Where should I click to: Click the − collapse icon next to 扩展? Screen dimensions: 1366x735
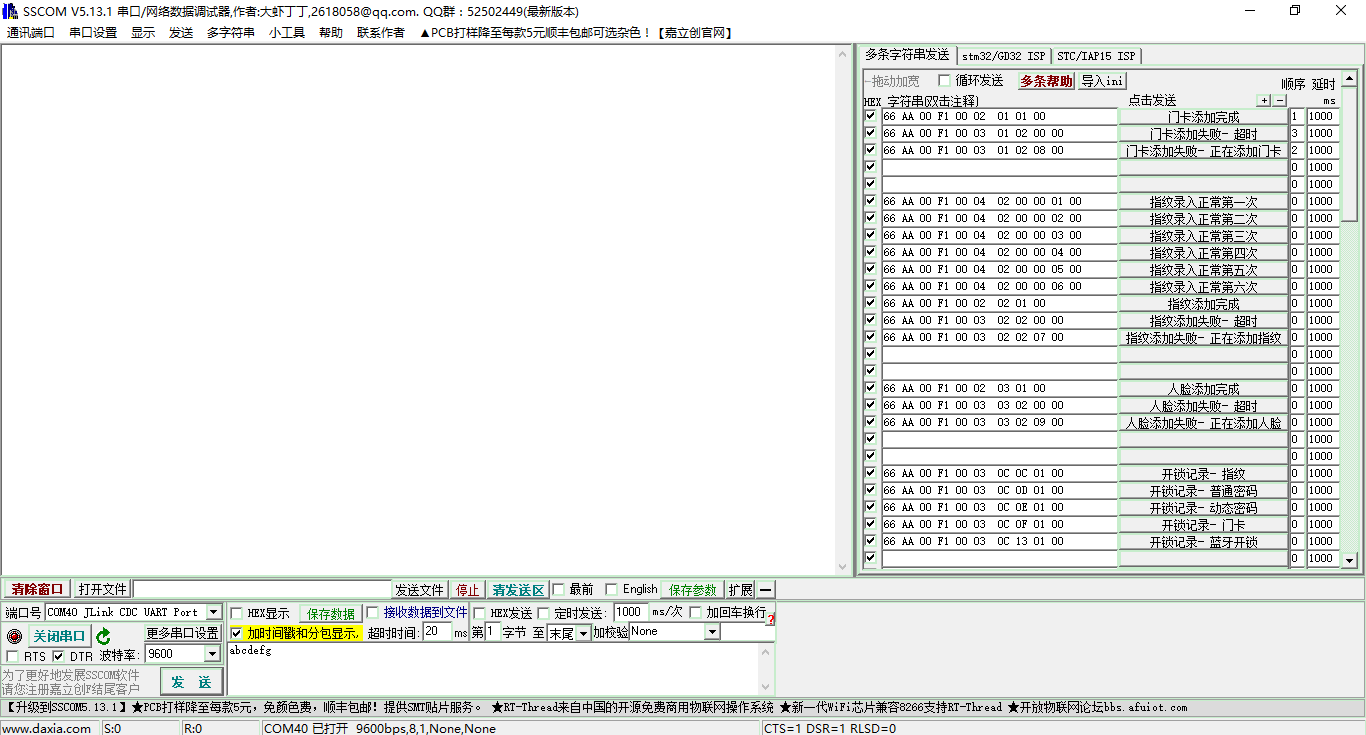tap(764, 589)
